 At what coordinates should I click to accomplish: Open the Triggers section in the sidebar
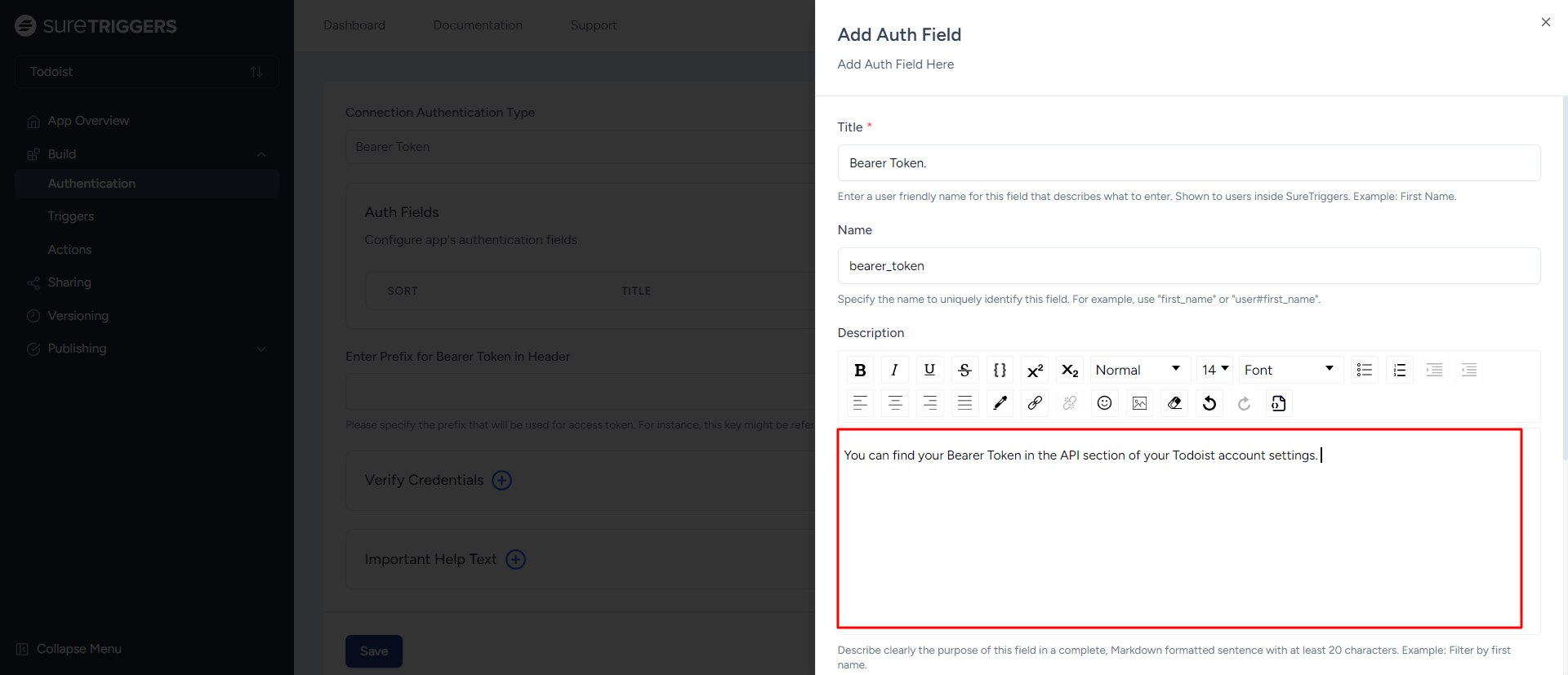pyautogui.click(x=71, y=216)
